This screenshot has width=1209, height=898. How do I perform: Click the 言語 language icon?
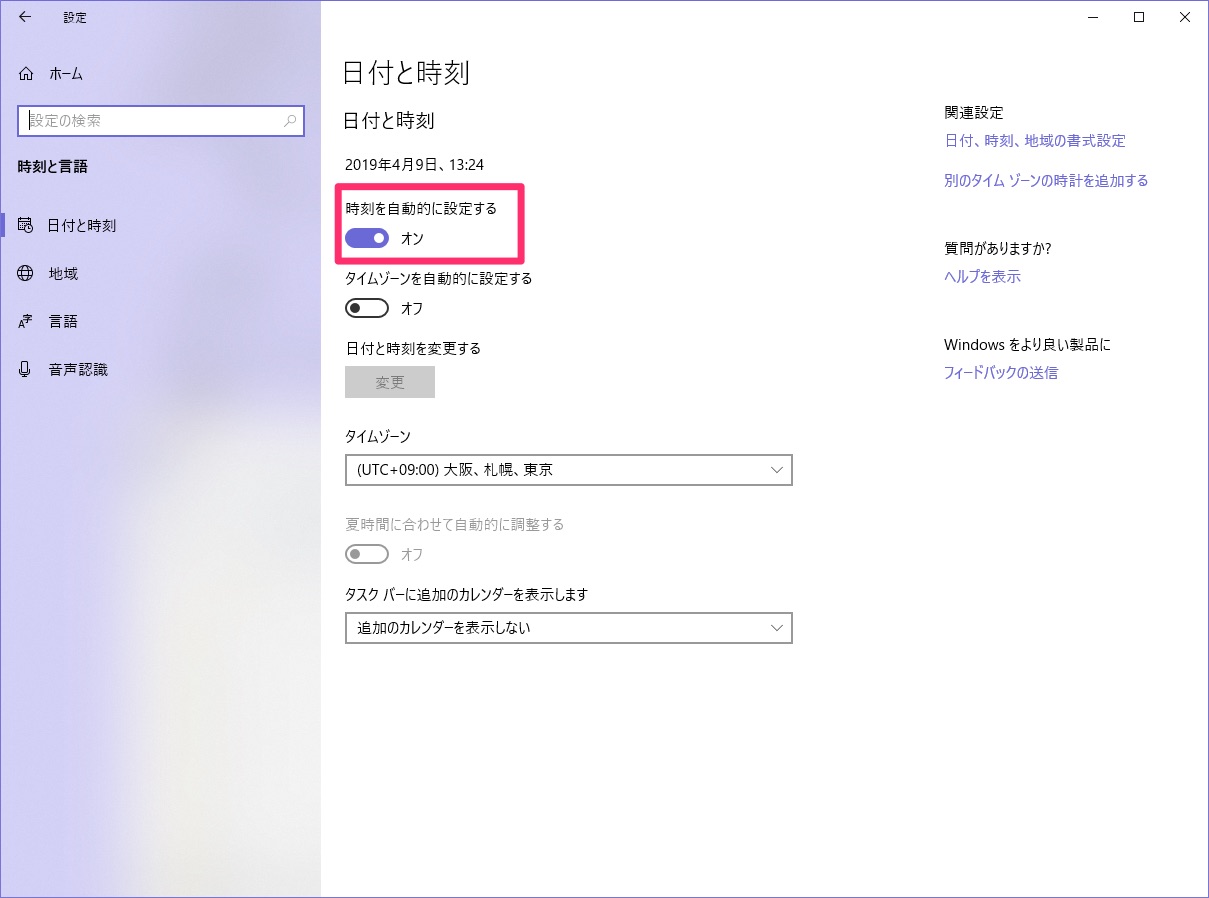[x=26, y=321]
